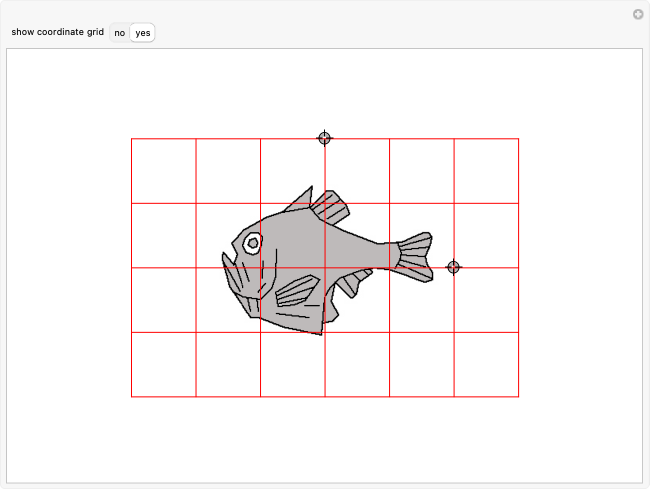Click the top-left cell of the red grid
This screenshot has height=490, width=650.
coord(163,170)
